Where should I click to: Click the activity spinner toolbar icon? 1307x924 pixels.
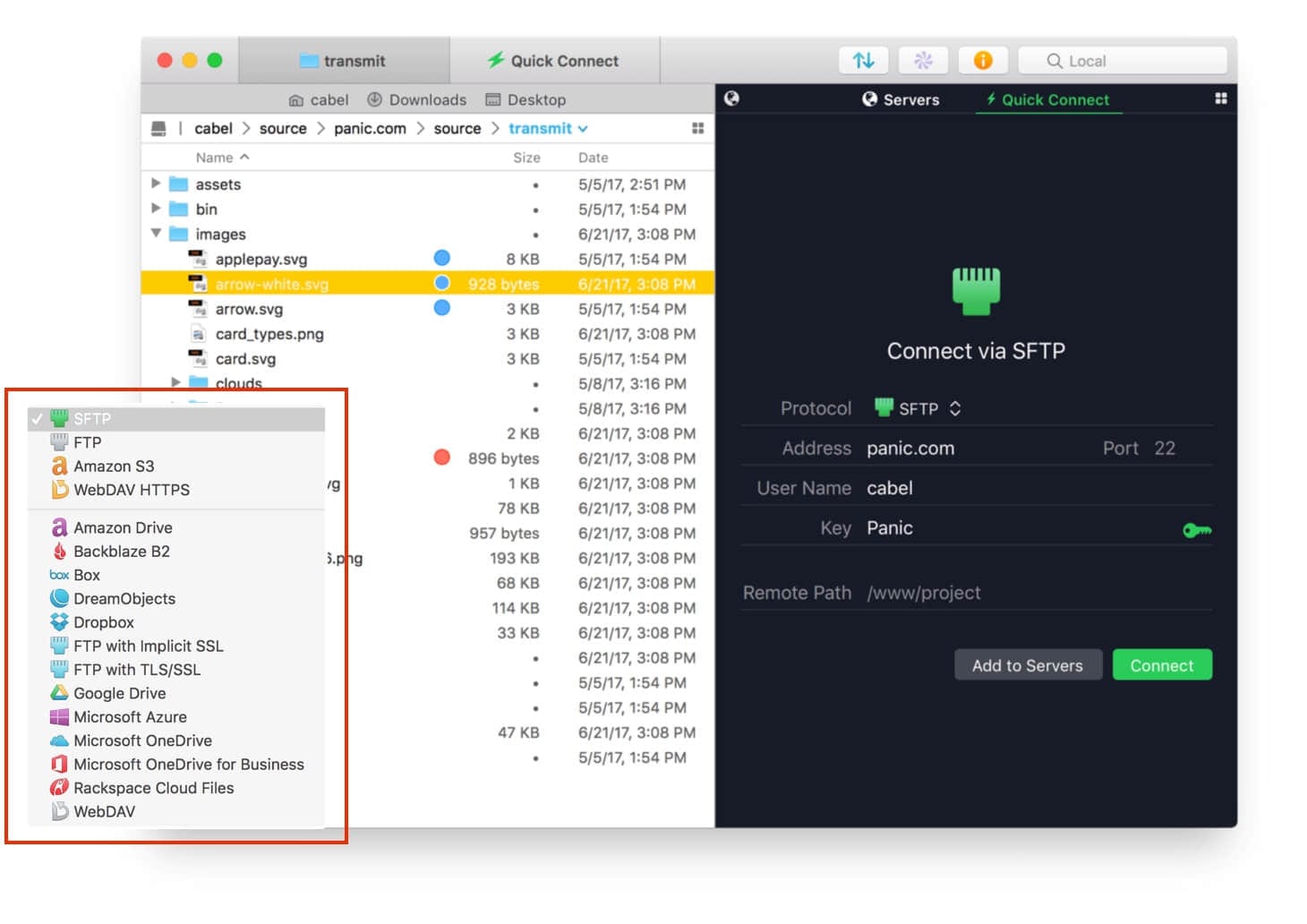(923, 60)
